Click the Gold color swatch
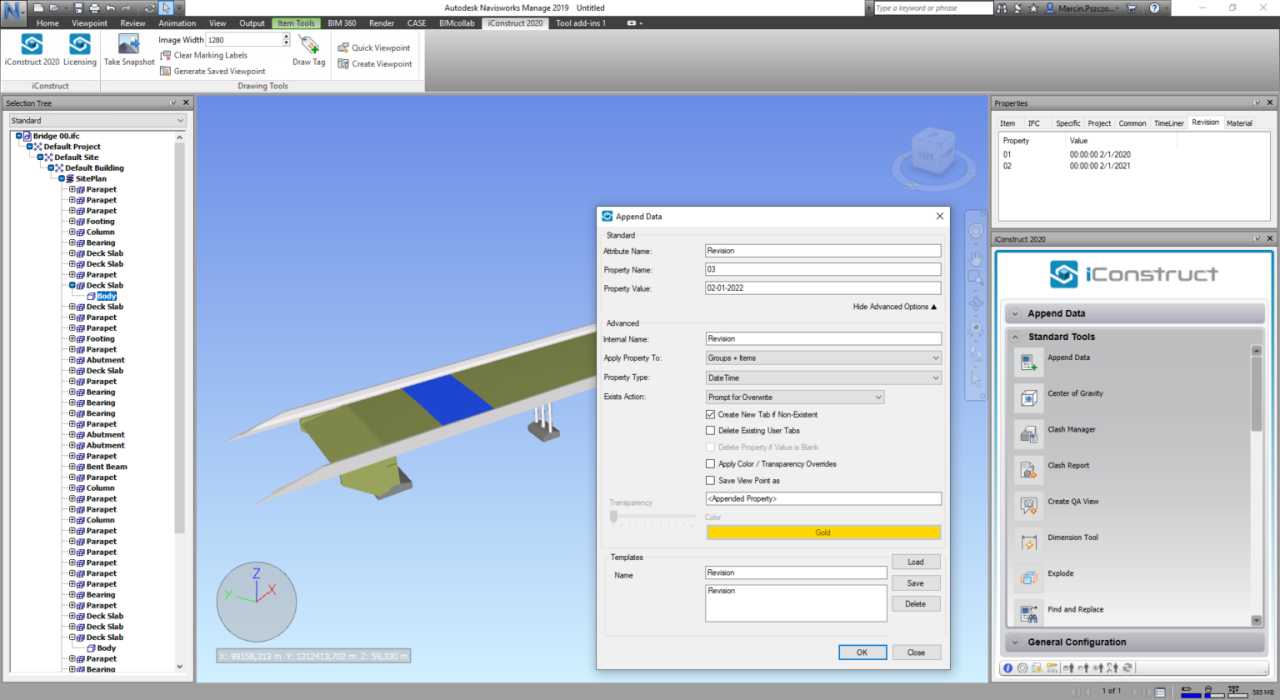This screenshot has height=700, width=1280. click(x=823, y=533)
